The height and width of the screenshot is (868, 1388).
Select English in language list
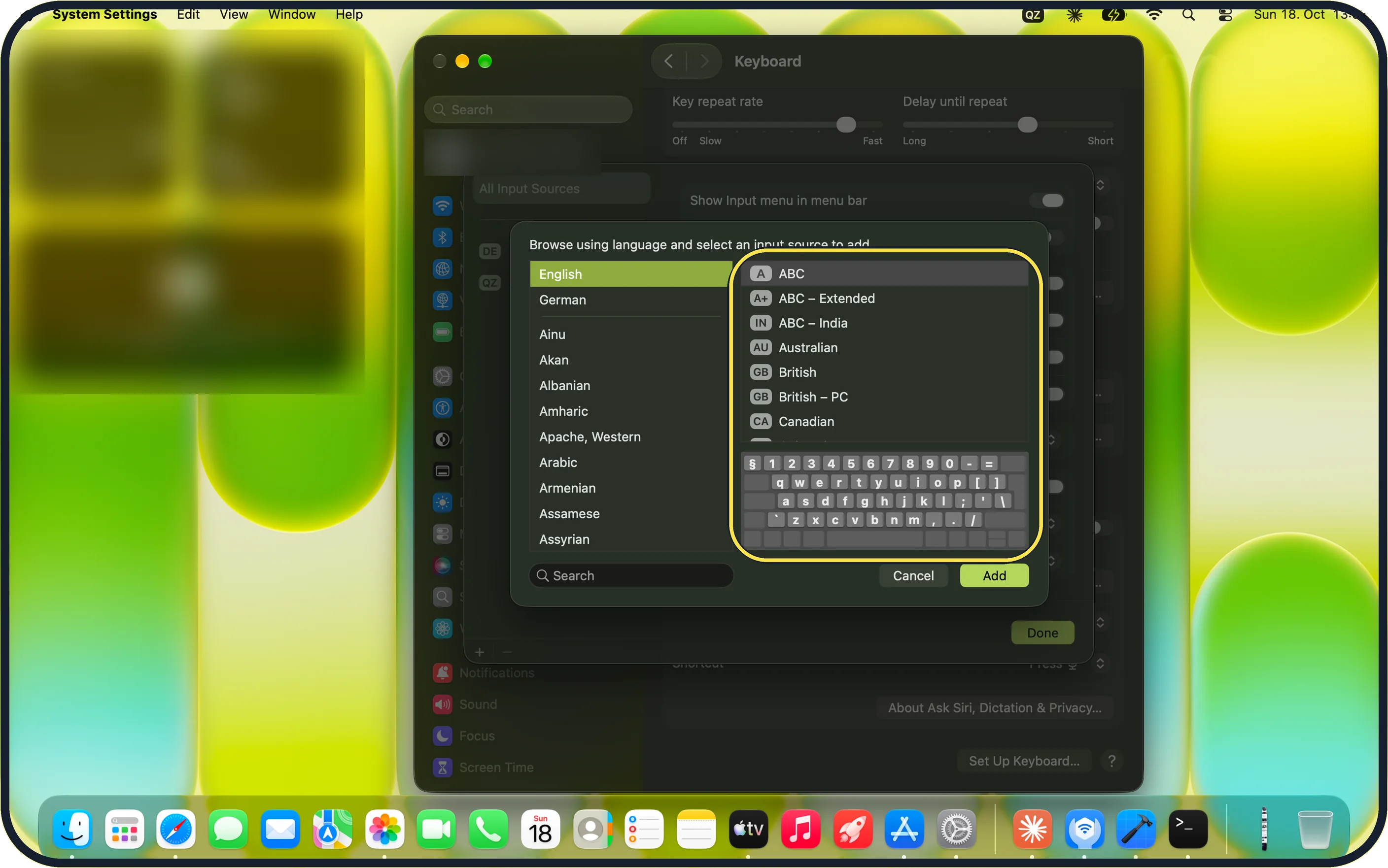630,274
